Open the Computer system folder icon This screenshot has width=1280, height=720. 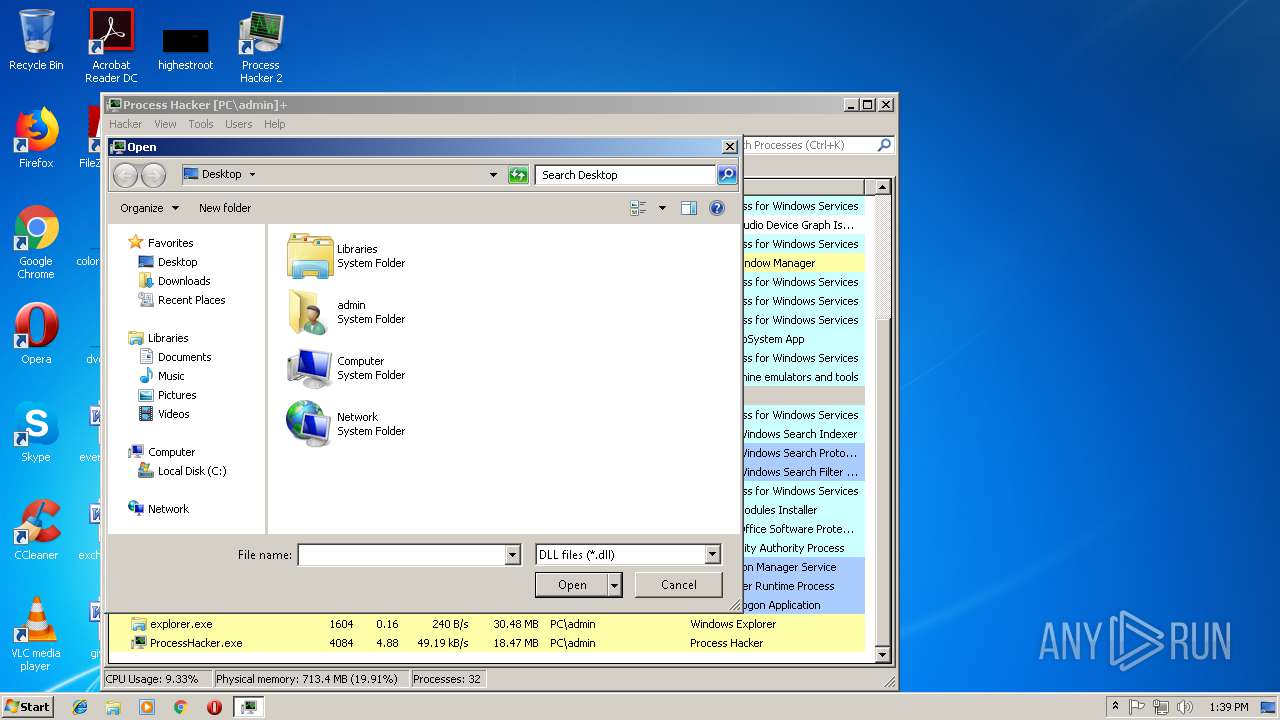coord(310,368)
